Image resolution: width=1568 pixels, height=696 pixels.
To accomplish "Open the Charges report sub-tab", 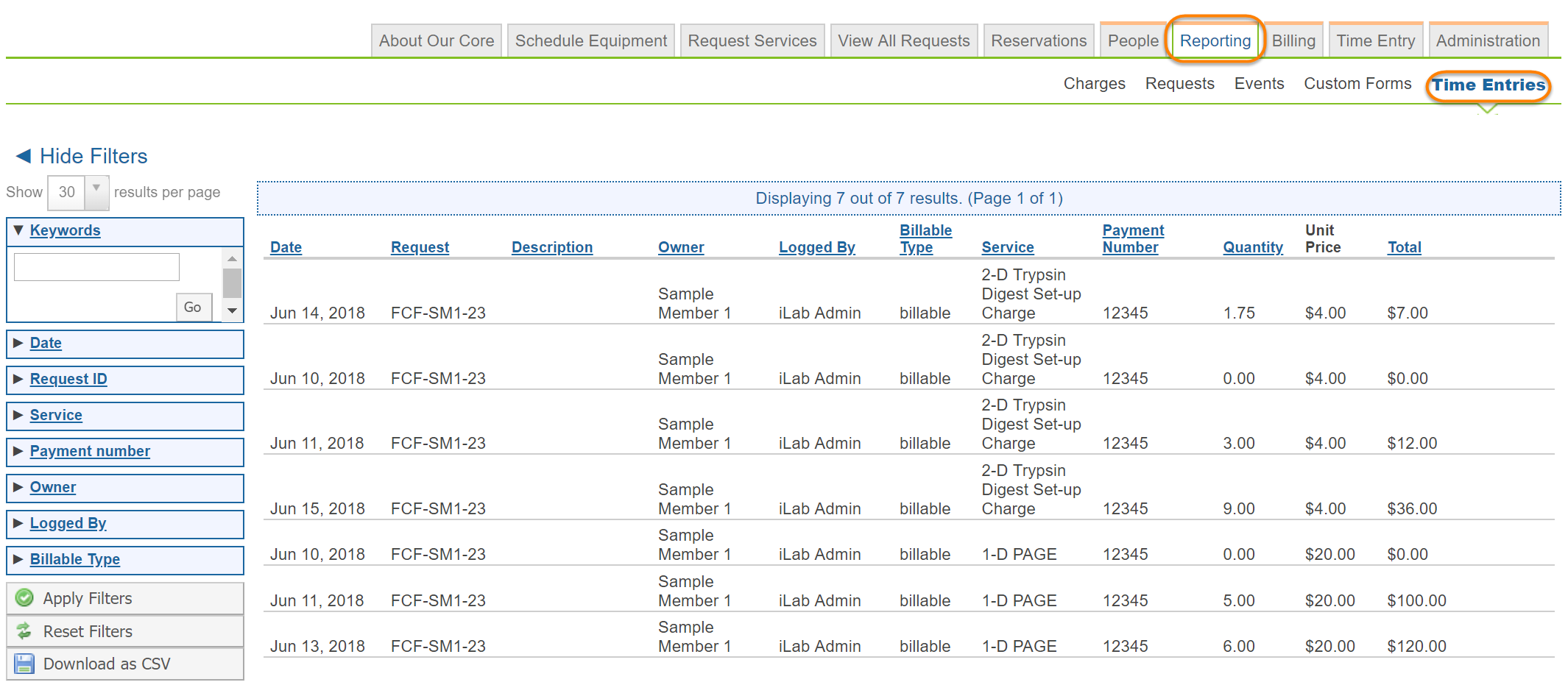I will pyautogui.click(x=1094, y=84).
